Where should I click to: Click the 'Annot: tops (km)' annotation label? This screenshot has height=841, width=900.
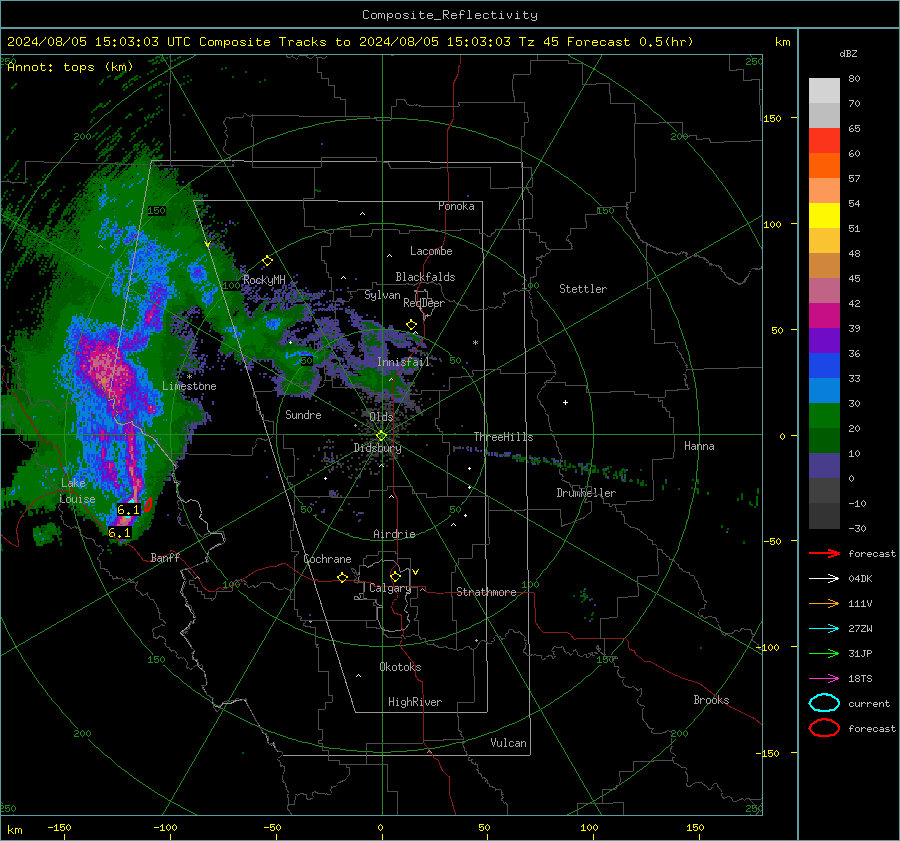[x=70, y=67]
